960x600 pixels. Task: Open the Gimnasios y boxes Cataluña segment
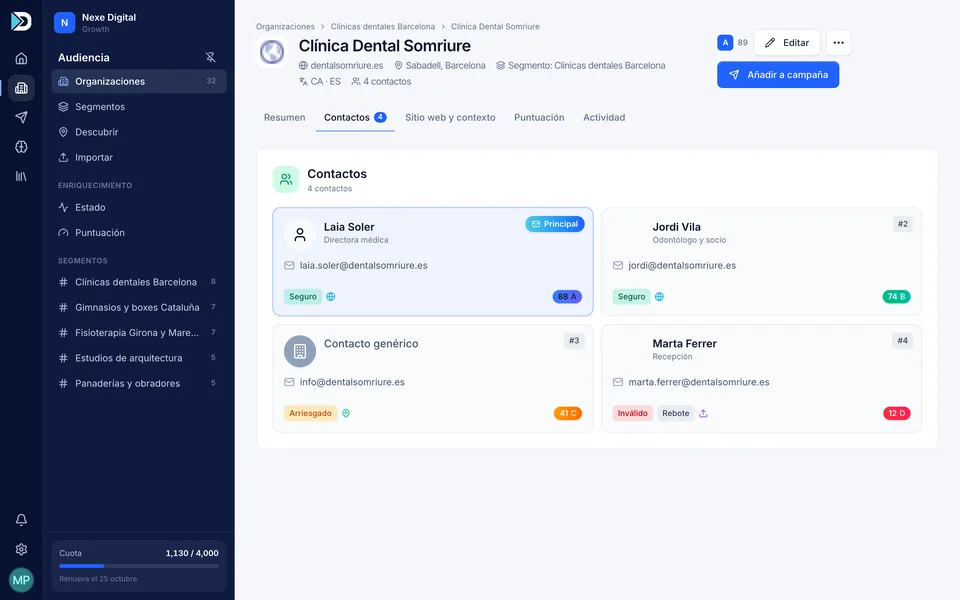[139, 307]
